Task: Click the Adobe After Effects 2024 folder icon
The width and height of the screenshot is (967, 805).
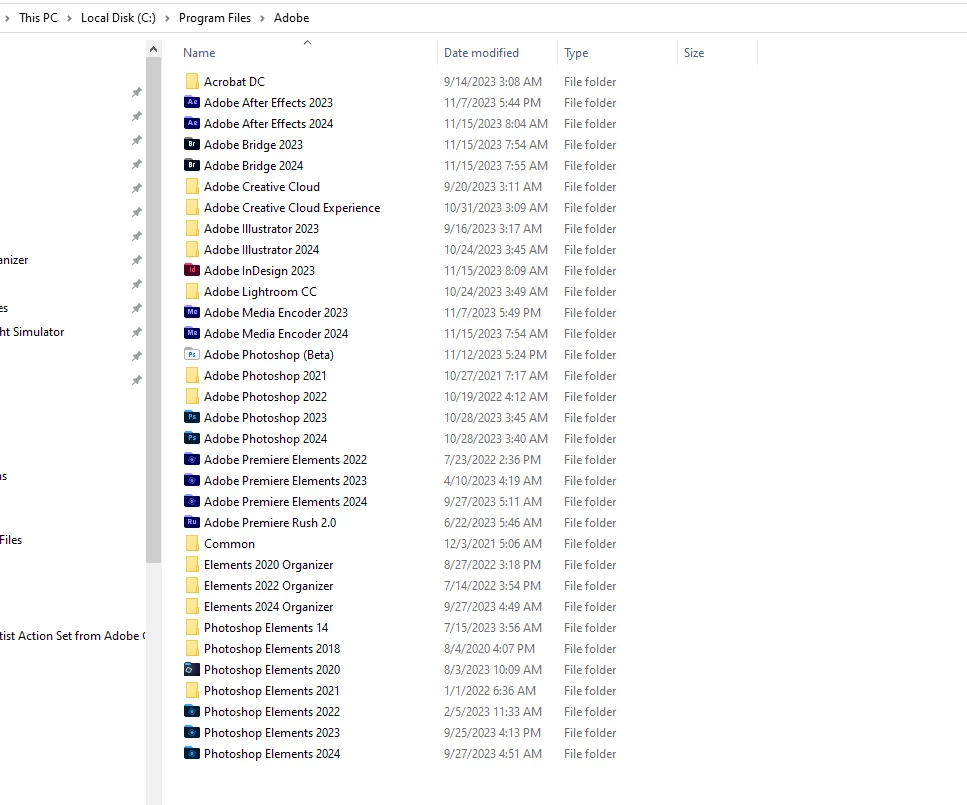Action: (192, 123)
